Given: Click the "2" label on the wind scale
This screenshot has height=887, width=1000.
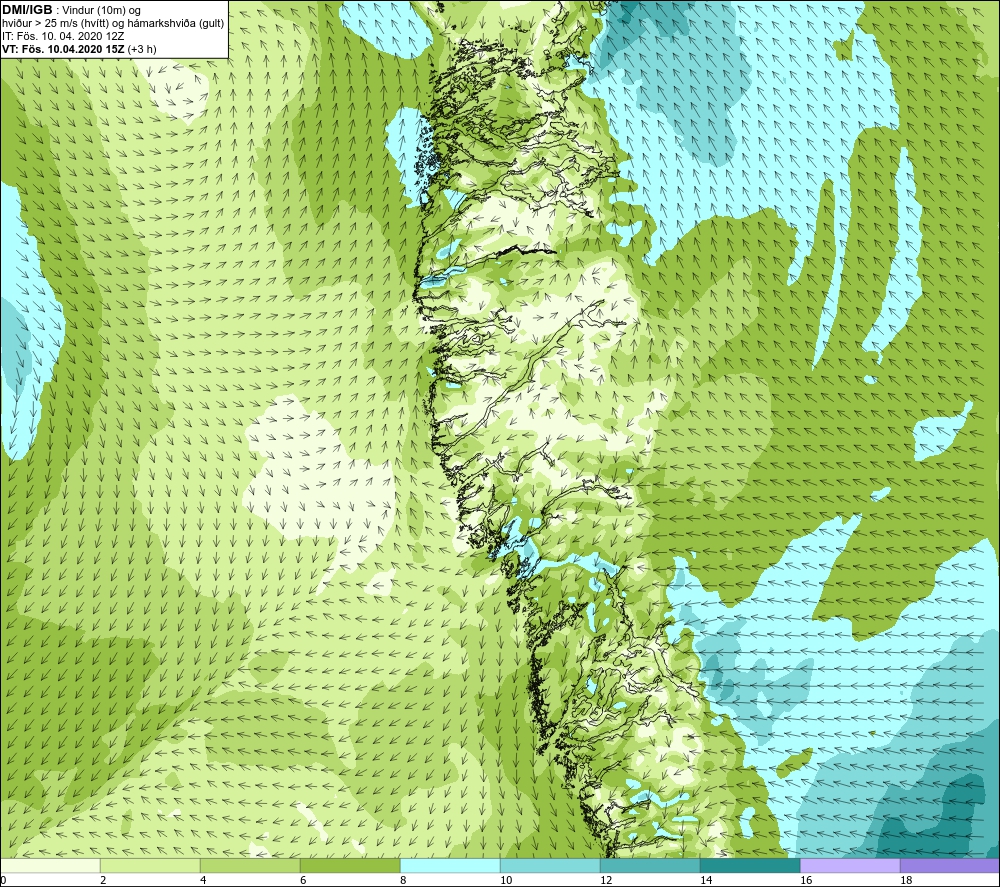Looking at the screenshot, I should click(103, 881).
